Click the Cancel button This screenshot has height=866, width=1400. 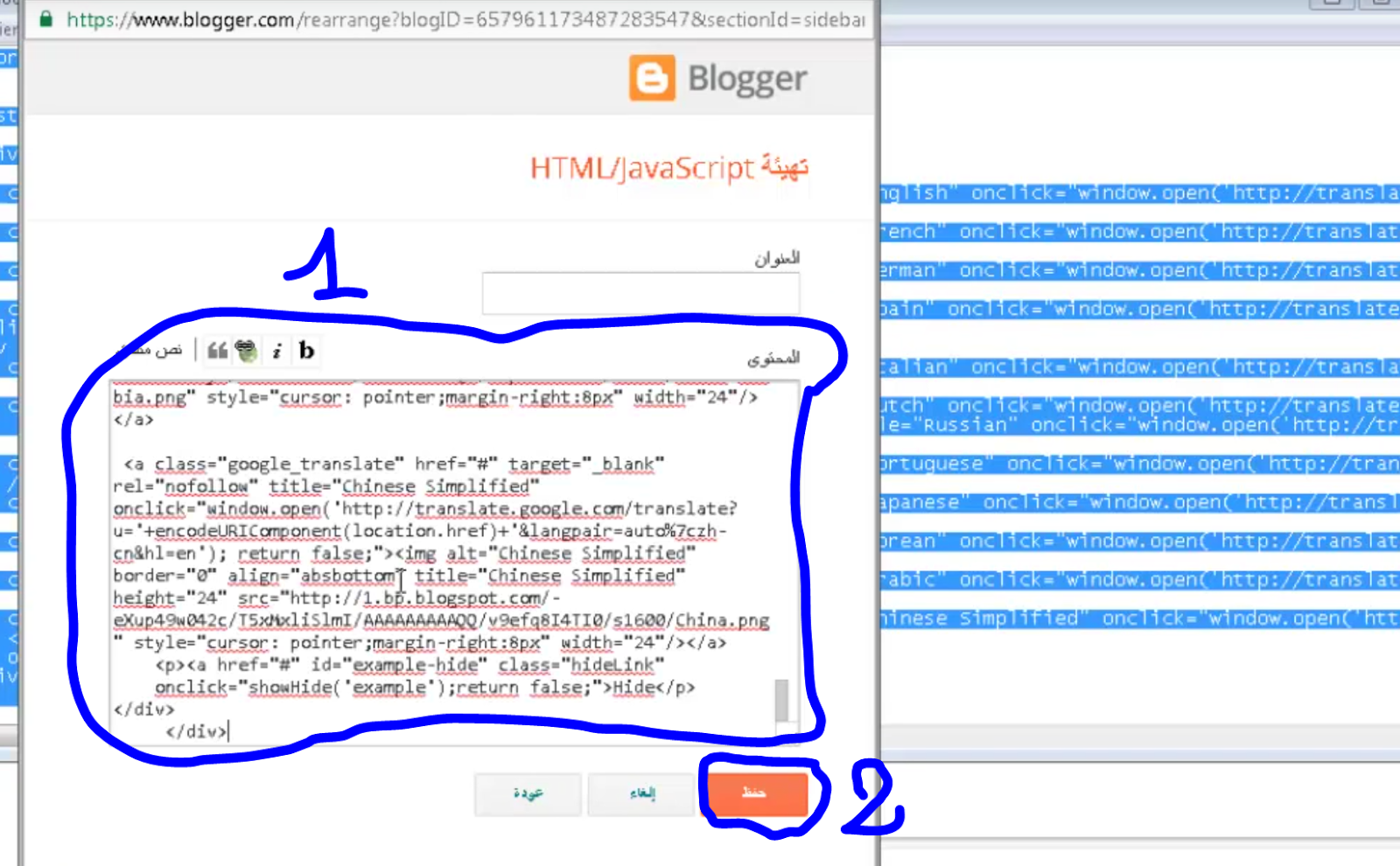point(641,793)
